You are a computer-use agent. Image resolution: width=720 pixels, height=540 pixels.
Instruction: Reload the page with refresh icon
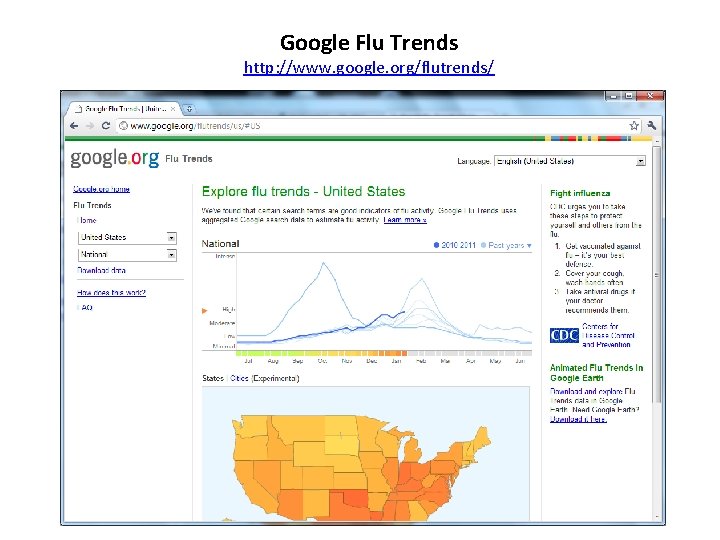[x=106, y=126]
